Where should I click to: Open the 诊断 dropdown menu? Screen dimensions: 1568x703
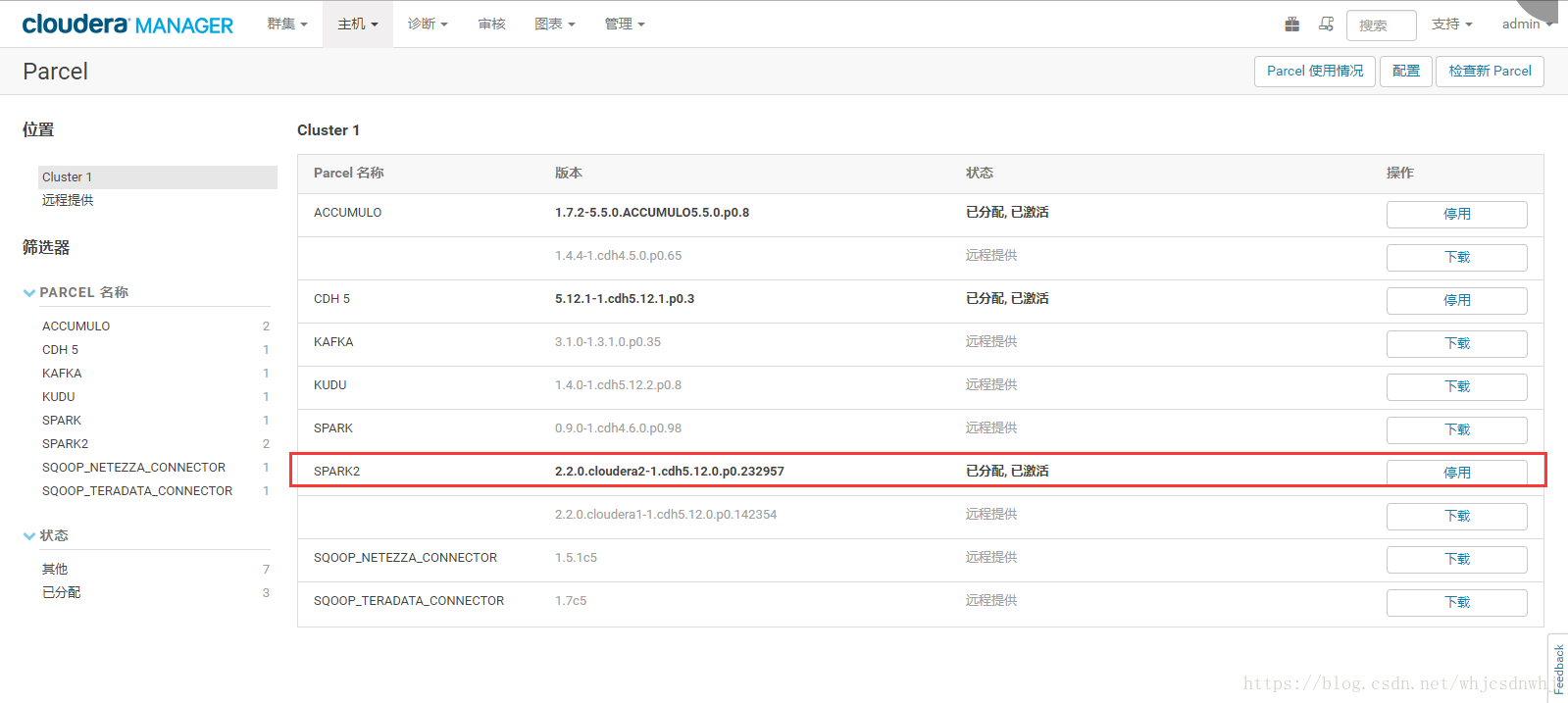coord(428,24)
